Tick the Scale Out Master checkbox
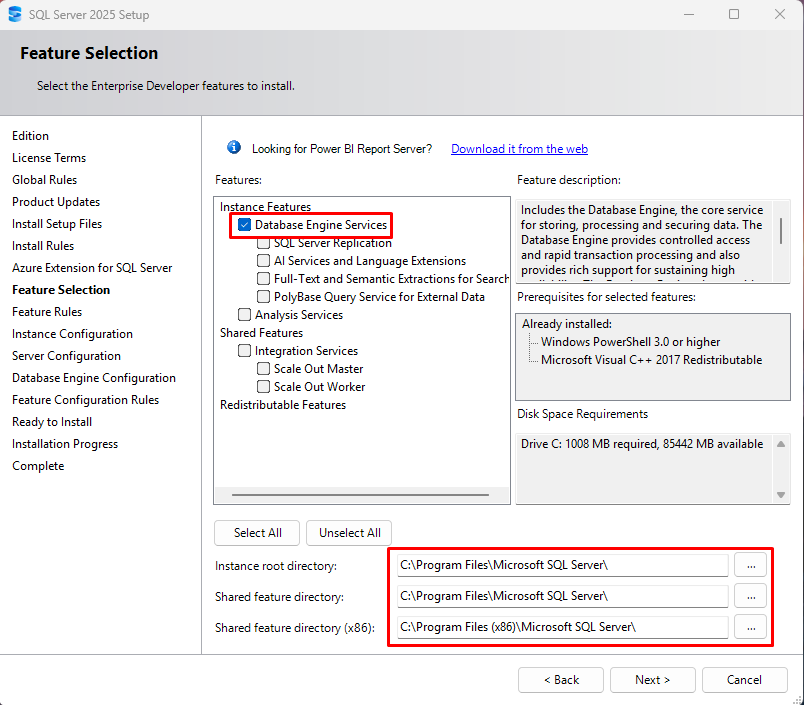This screenshot has height=705, width=804. point(264,369)
